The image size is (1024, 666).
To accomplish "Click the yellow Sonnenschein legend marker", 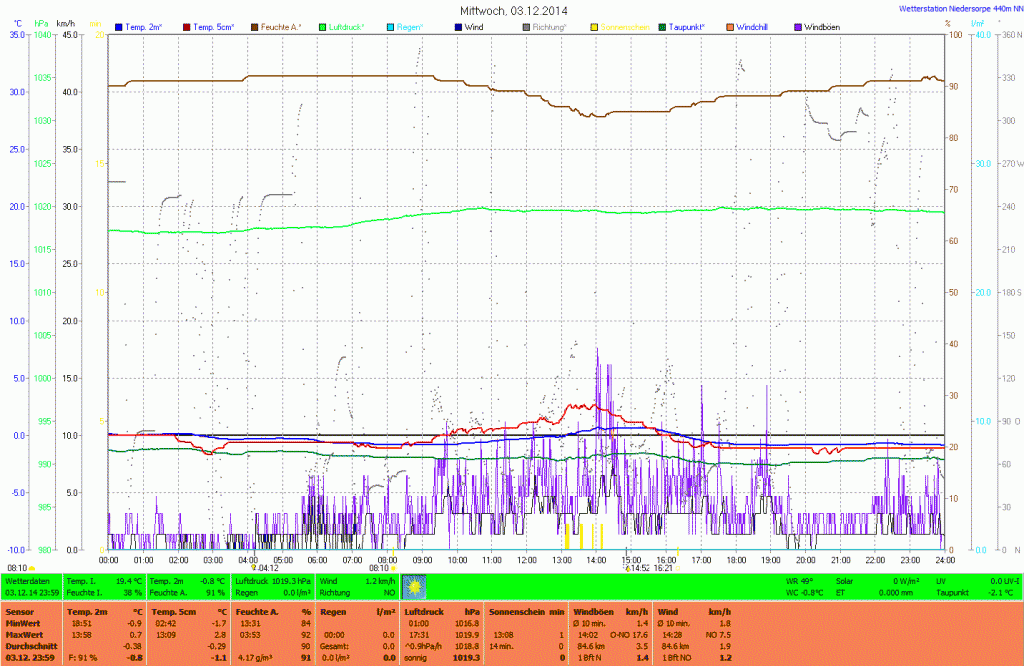I will tap(595, 26).
